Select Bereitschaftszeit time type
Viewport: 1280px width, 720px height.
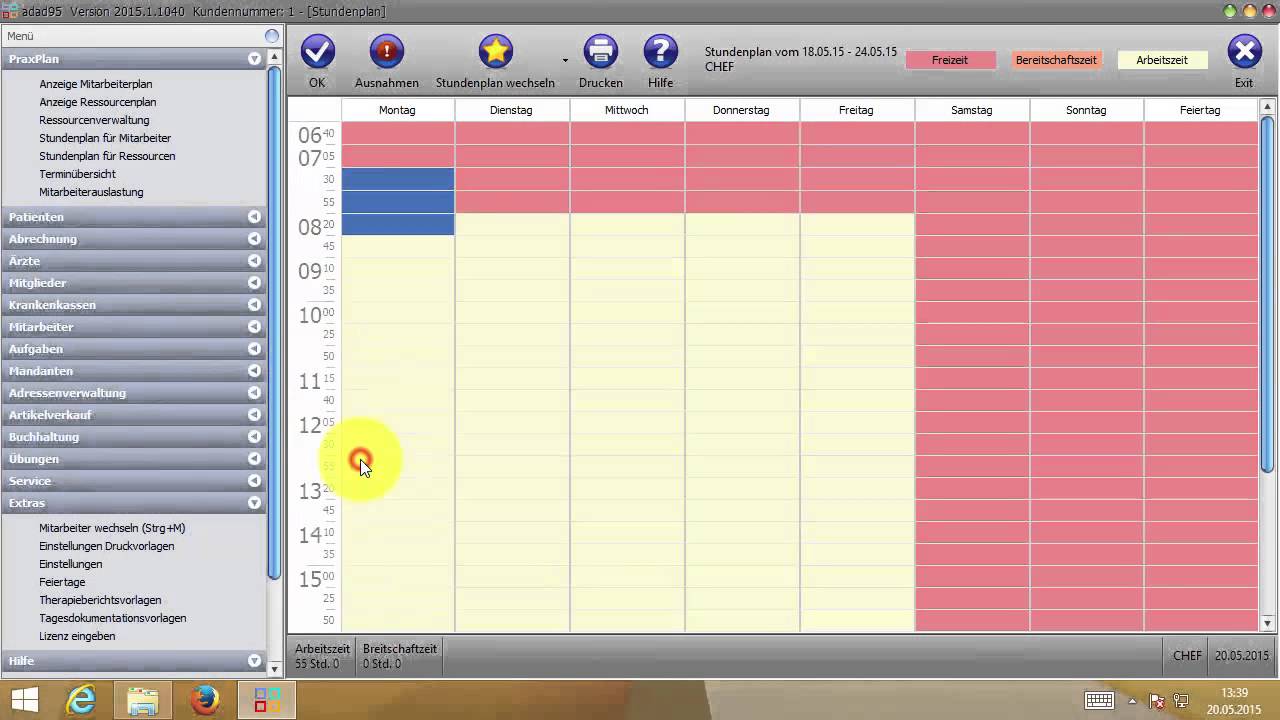coord(1056,60)
